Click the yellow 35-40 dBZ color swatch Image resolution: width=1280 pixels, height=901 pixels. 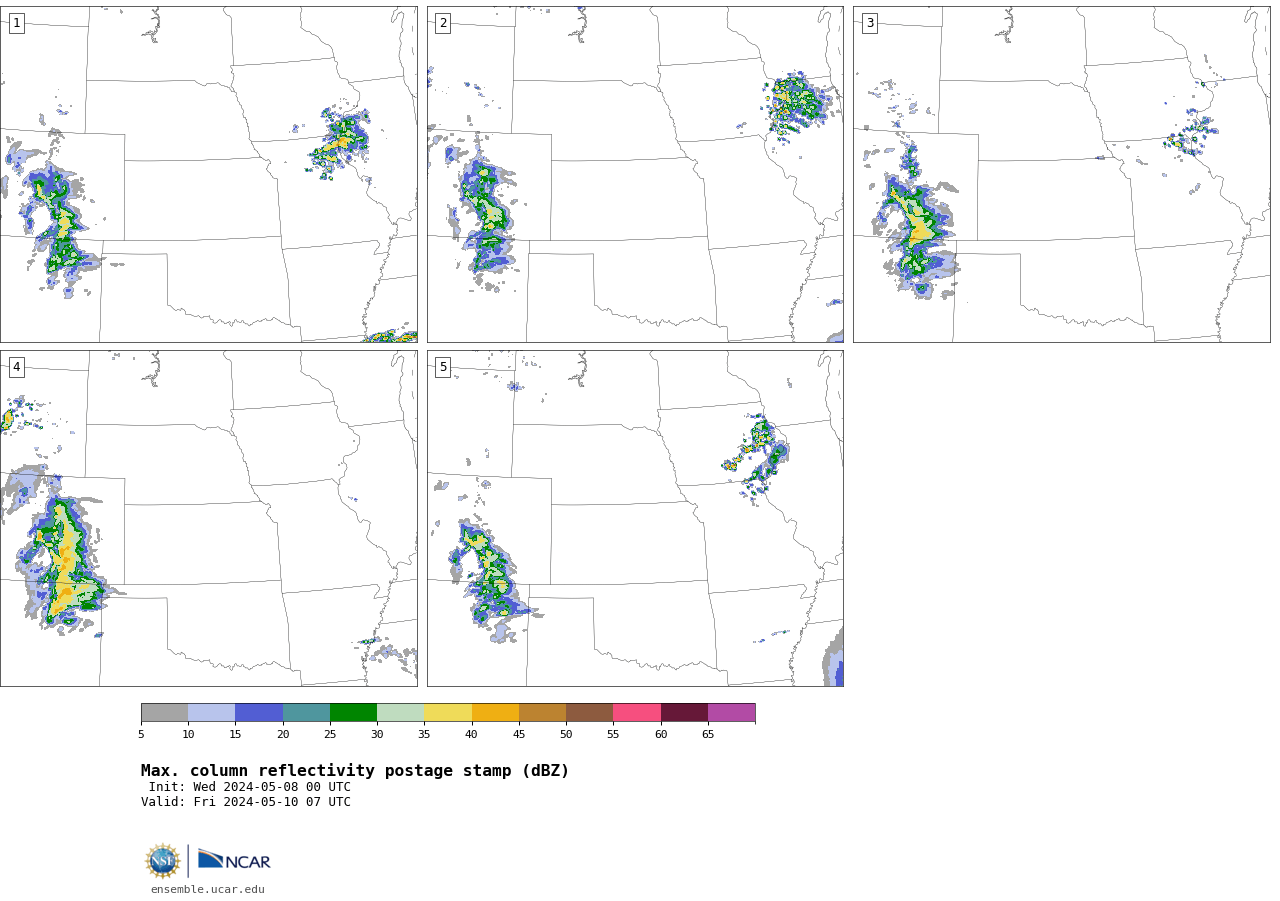click(x=448, y=712)
